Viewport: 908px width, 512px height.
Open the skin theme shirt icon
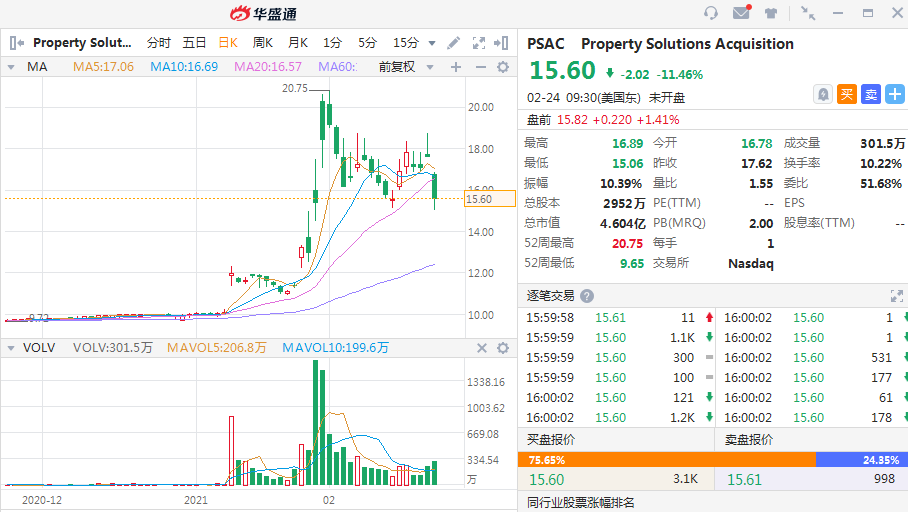[771, 13]
